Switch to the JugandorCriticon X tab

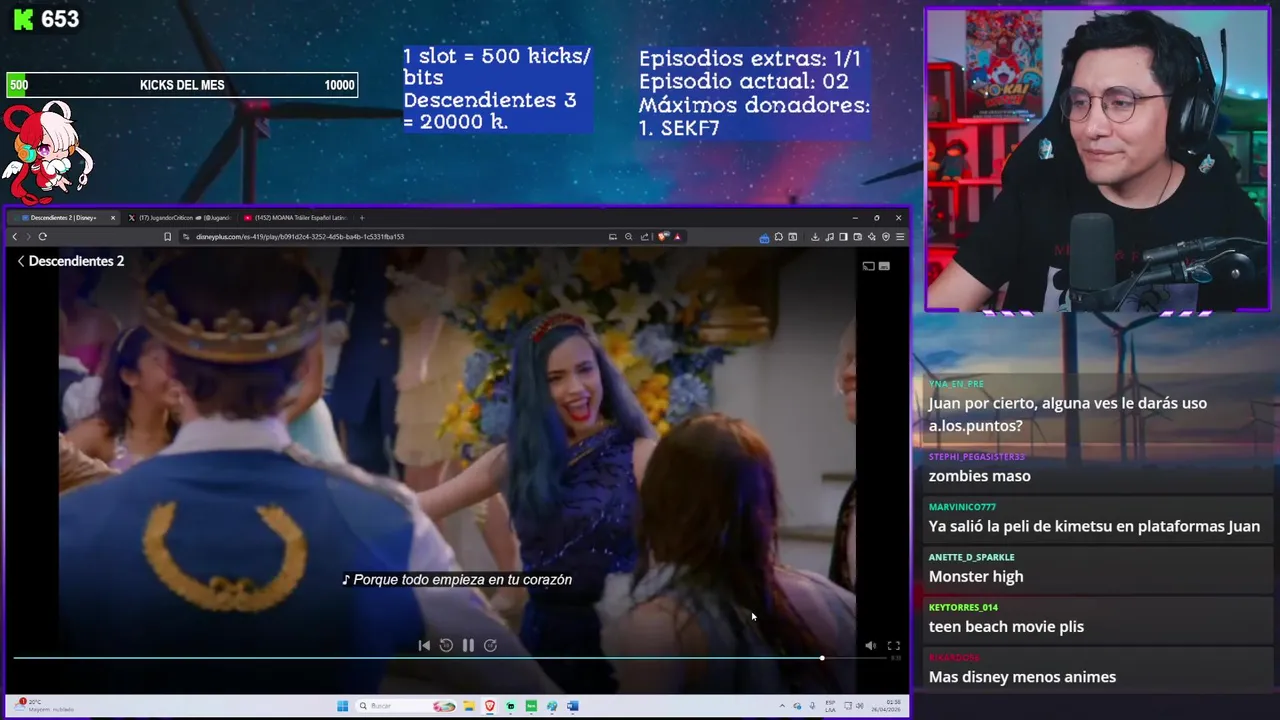tap(180, 218)
